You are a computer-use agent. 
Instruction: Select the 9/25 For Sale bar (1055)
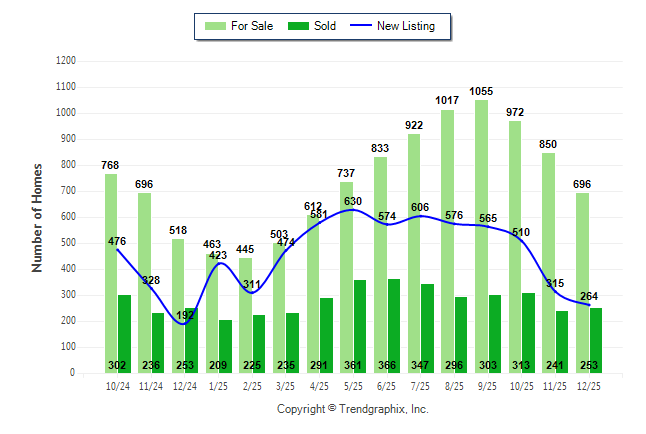coord(482,236)
